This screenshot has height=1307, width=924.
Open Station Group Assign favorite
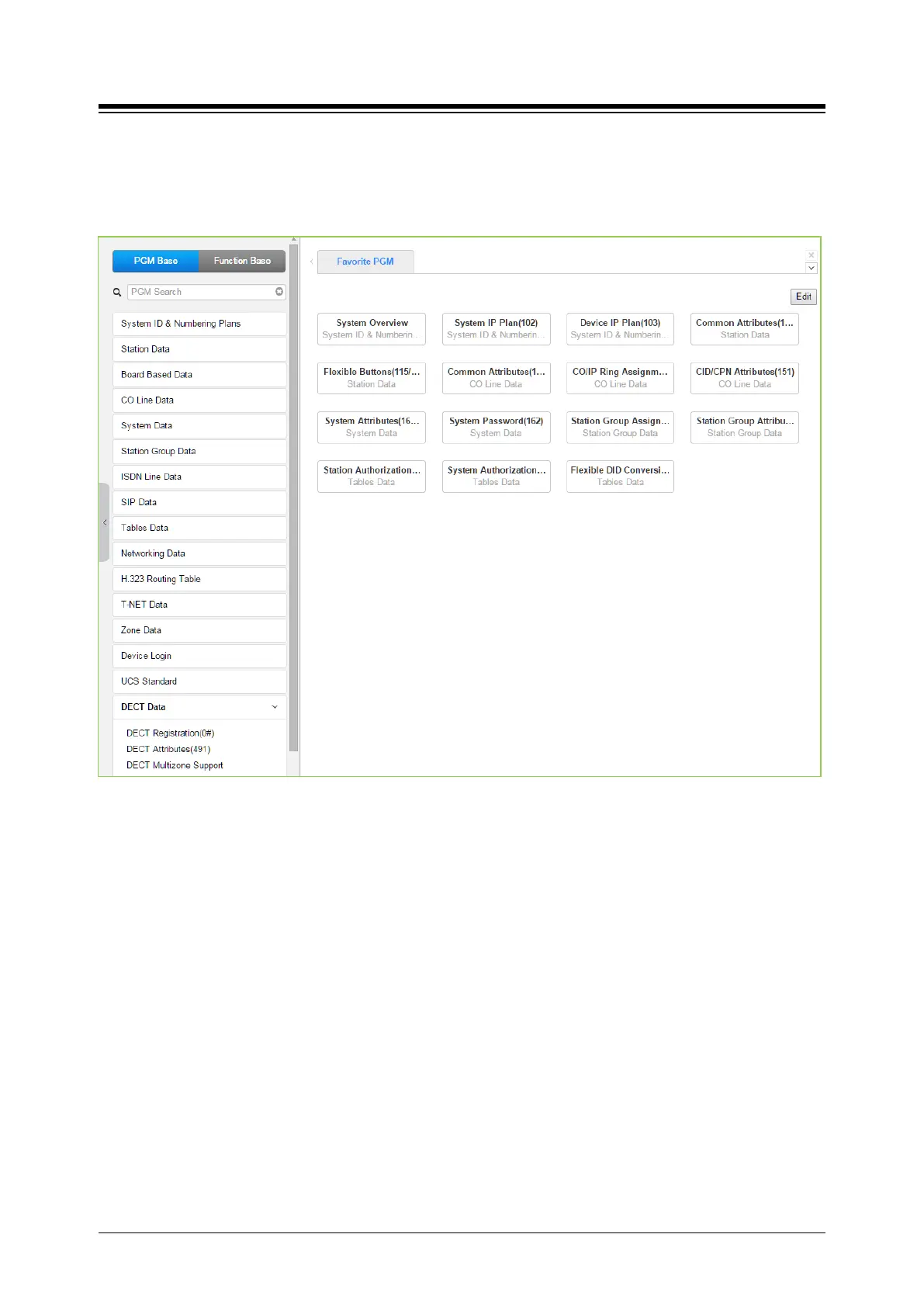620,428
